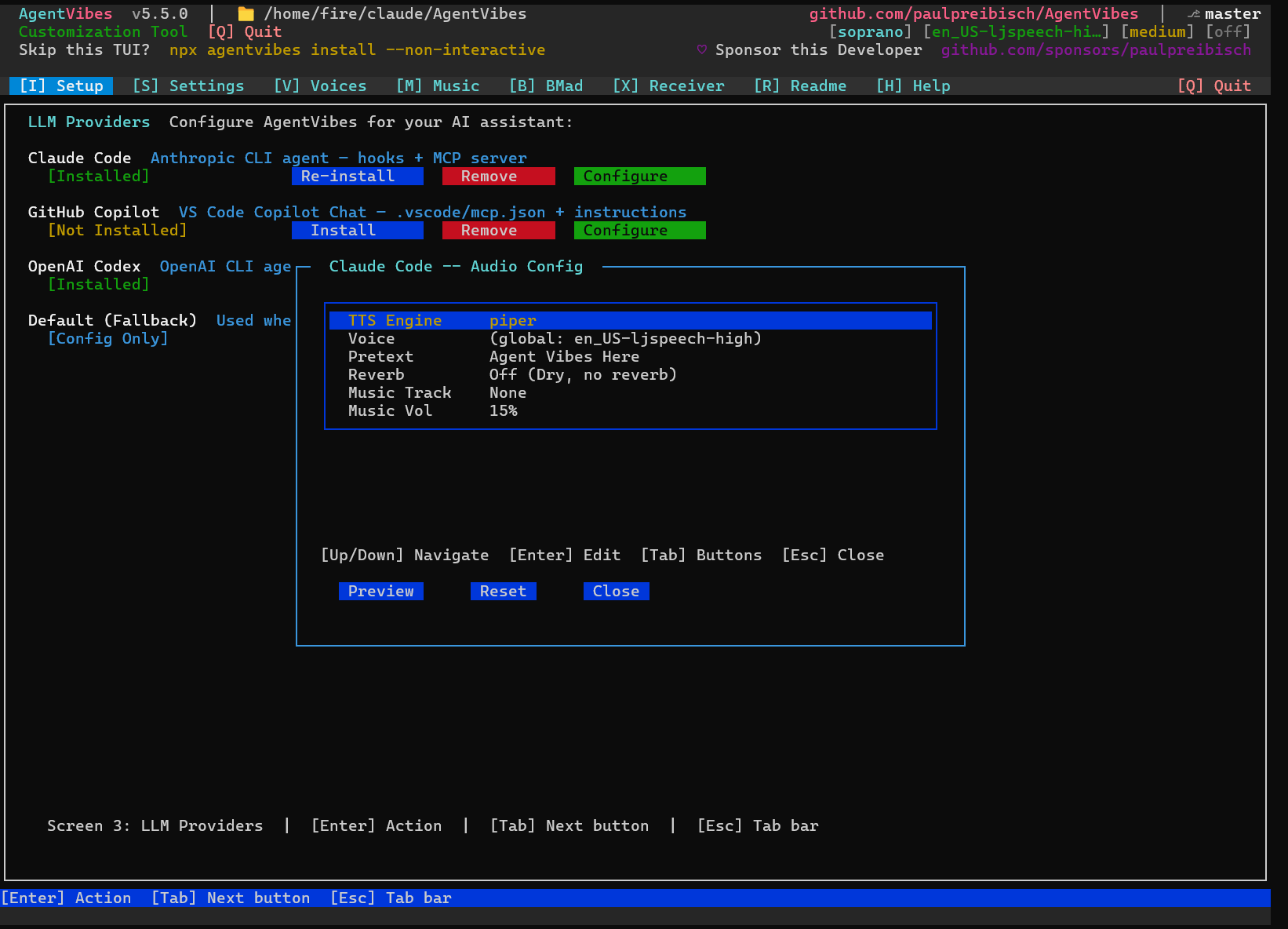Click [Installed] status under Claude Code

(x=99, y=176)
